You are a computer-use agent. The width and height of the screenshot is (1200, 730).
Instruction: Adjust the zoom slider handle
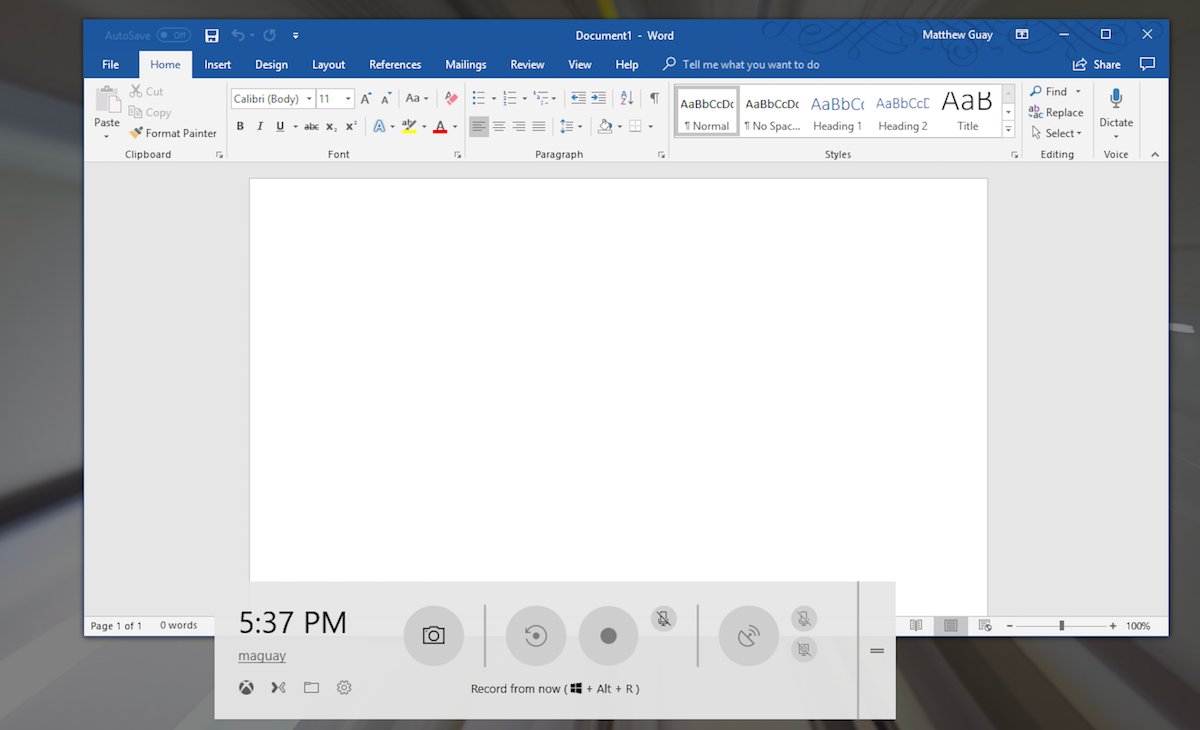tap(1061, 626)
